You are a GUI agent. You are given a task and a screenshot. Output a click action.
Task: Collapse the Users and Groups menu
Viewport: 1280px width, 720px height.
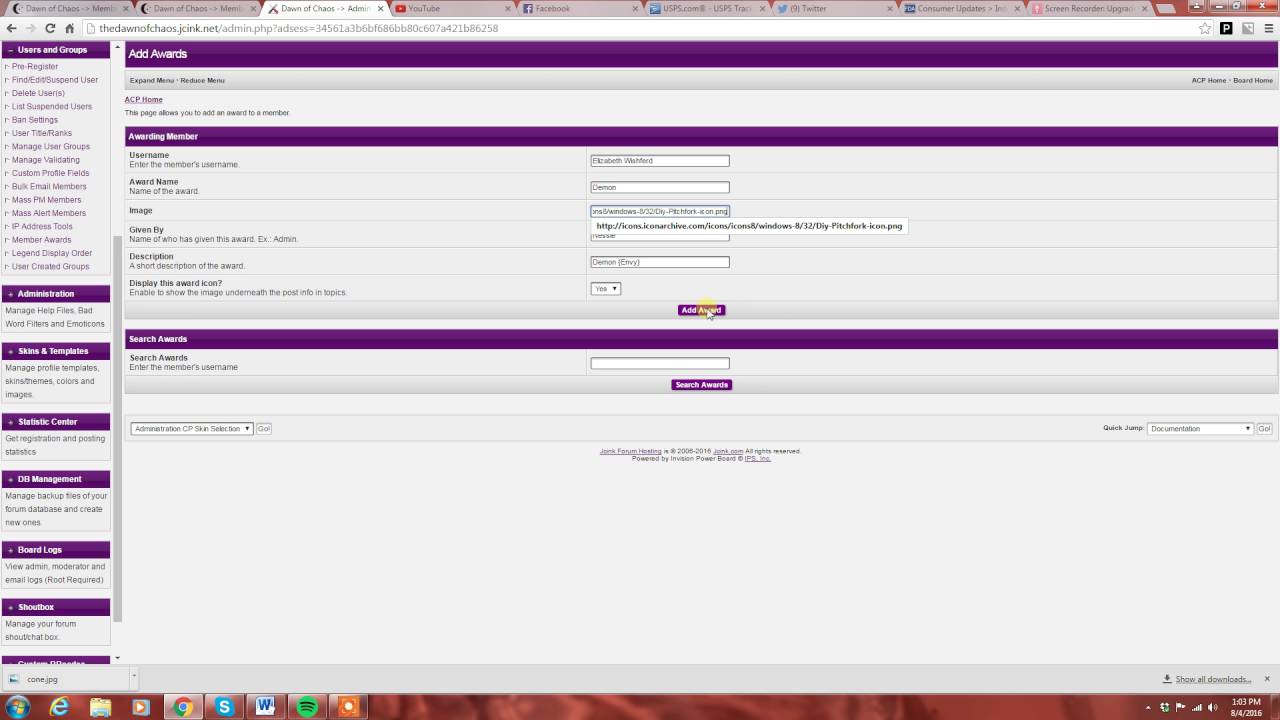click(10, 49)
